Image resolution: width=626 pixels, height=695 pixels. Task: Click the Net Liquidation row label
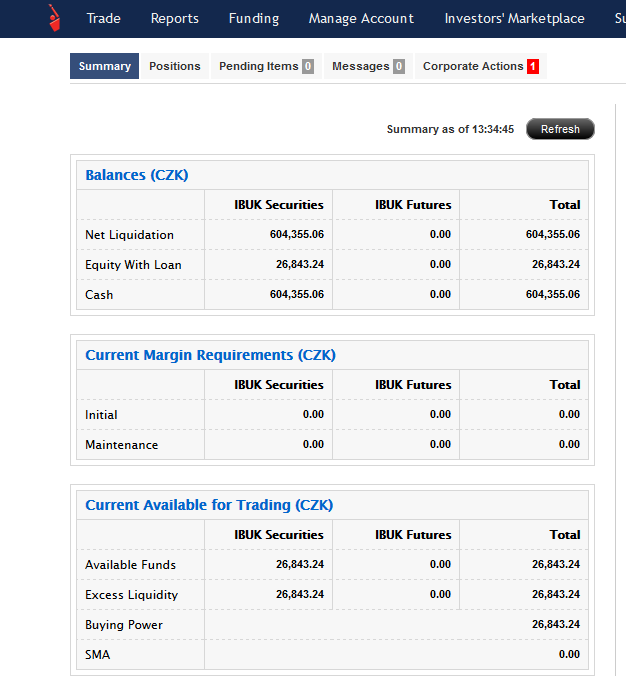point(129,235)
